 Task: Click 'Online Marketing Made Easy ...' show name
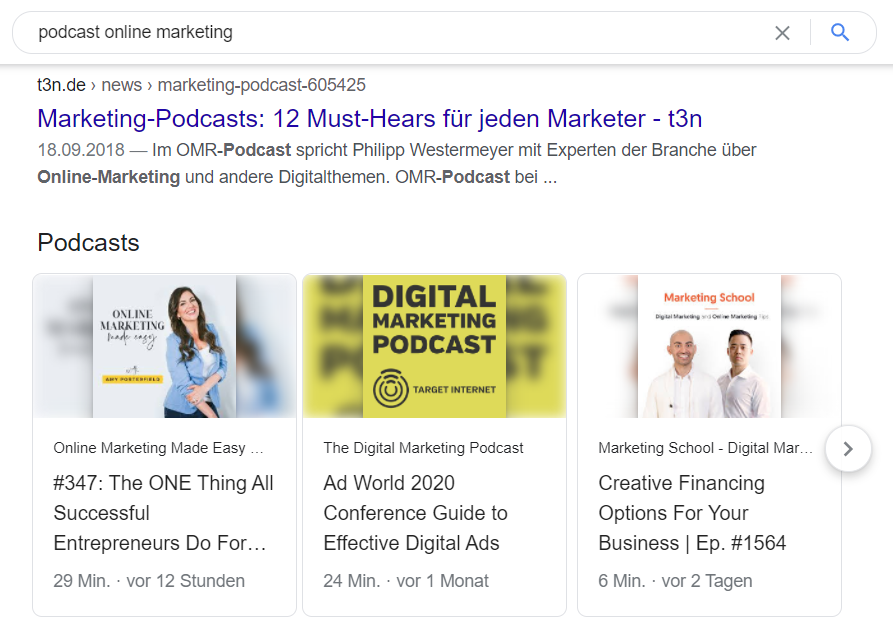[158, 448]
